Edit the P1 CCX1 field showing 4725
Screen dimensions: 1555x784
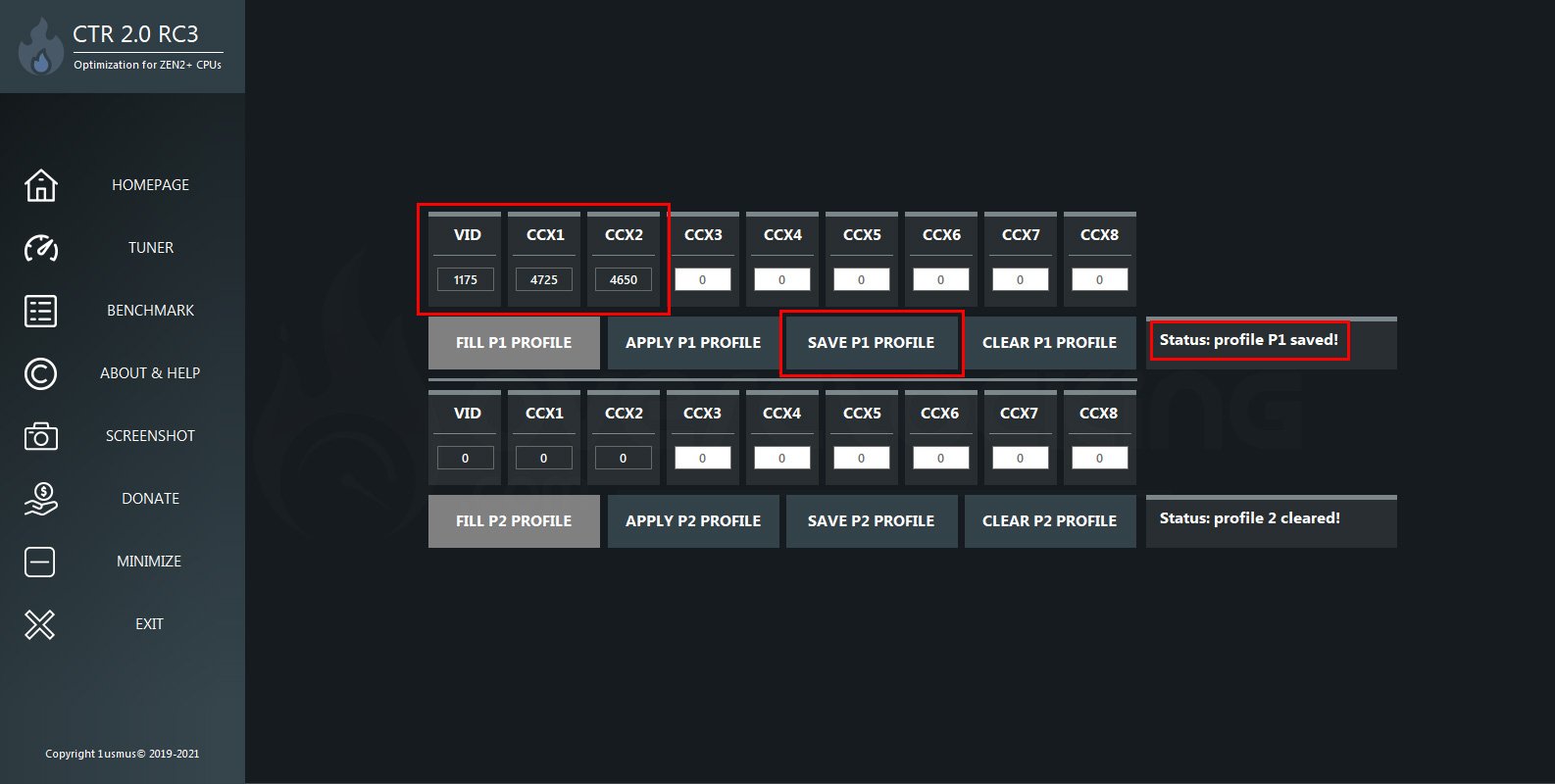pyautogui.click(x=544, y=280)
